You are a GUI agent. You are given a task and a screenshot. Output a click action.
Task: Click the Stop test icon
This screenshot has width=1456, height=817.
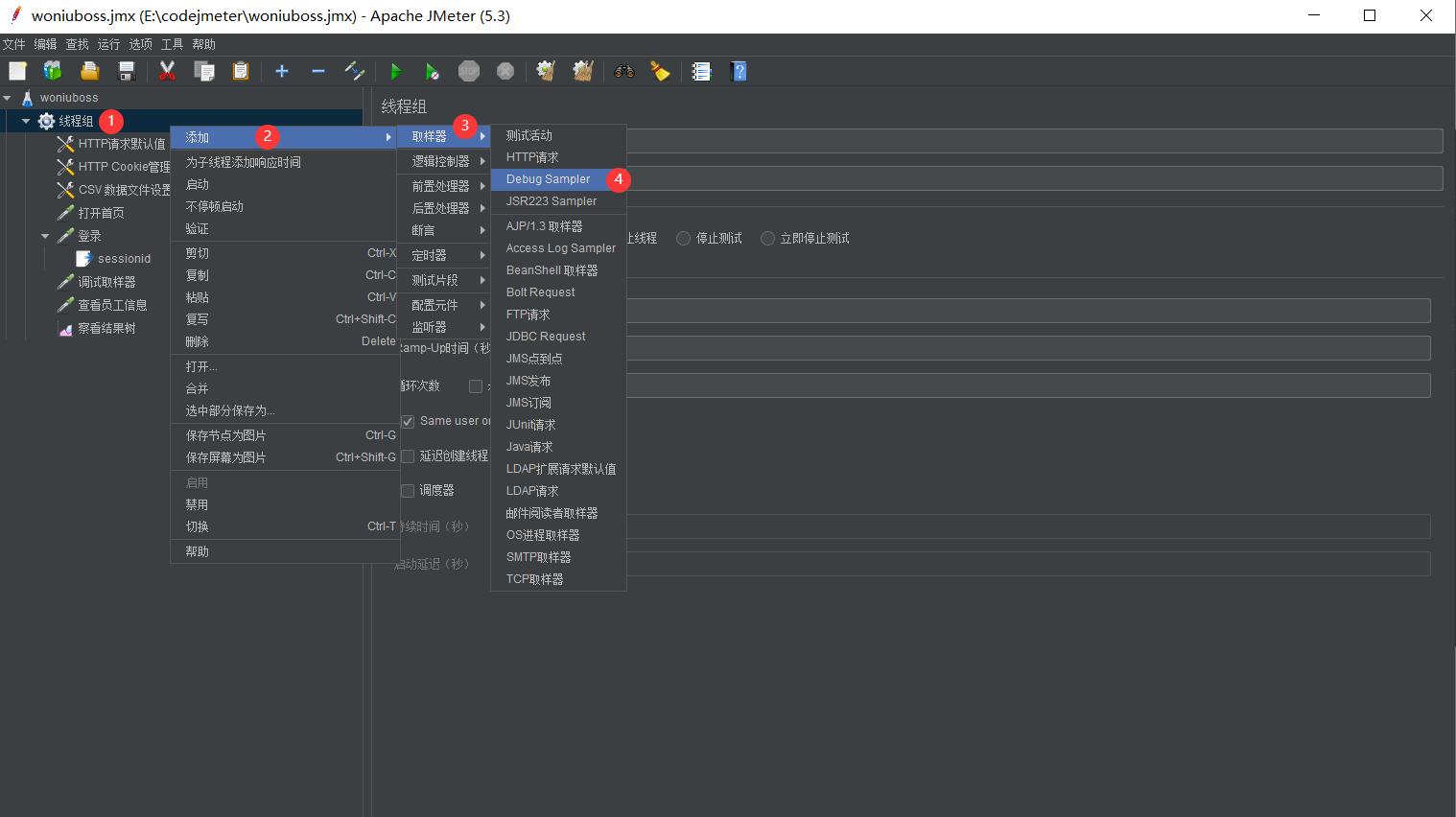(x=469, y=71)
